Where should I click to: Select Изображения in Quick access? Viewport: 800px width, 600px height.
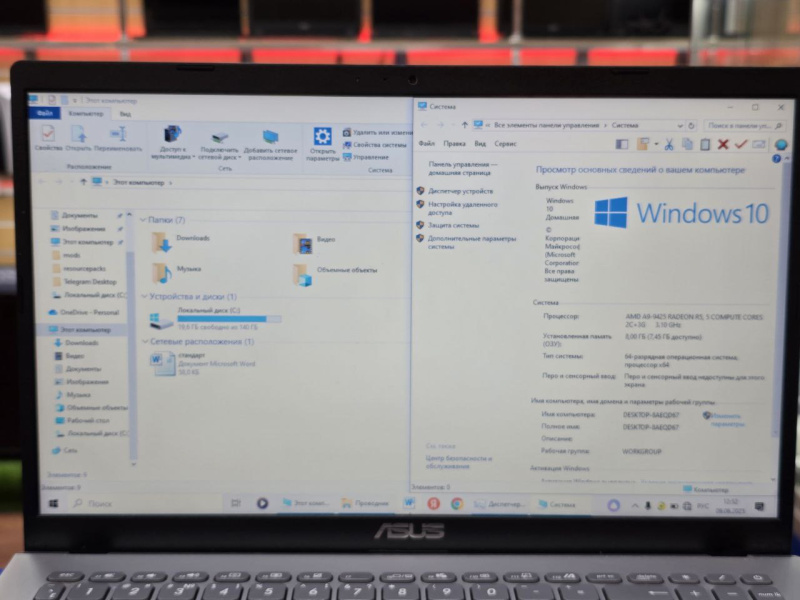click(83, 229)
